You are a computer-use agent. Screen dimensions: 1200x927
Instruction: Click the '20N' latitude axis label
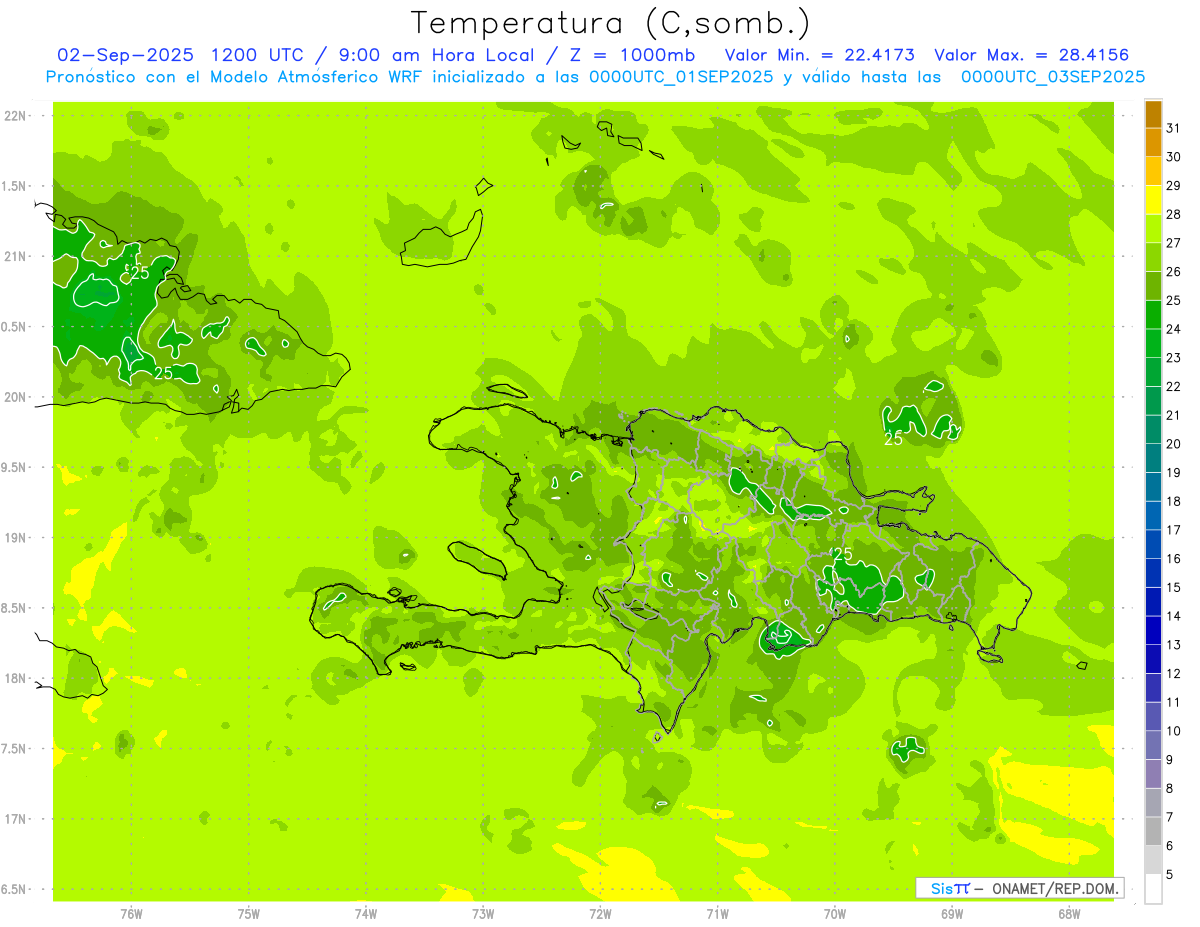15,397
